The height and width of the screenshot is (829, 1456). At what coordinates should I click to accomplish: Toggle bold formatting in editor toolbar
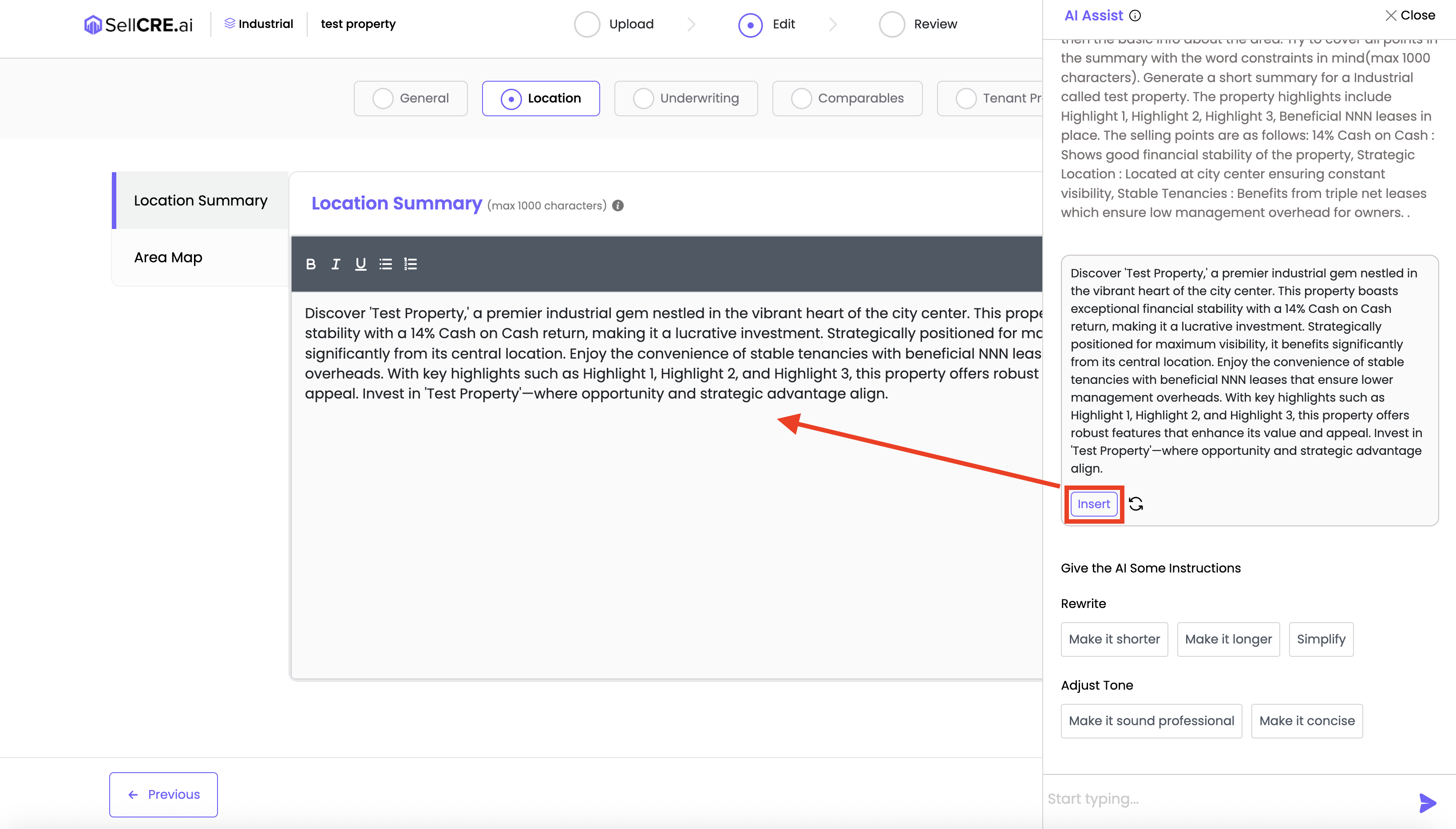310,264
